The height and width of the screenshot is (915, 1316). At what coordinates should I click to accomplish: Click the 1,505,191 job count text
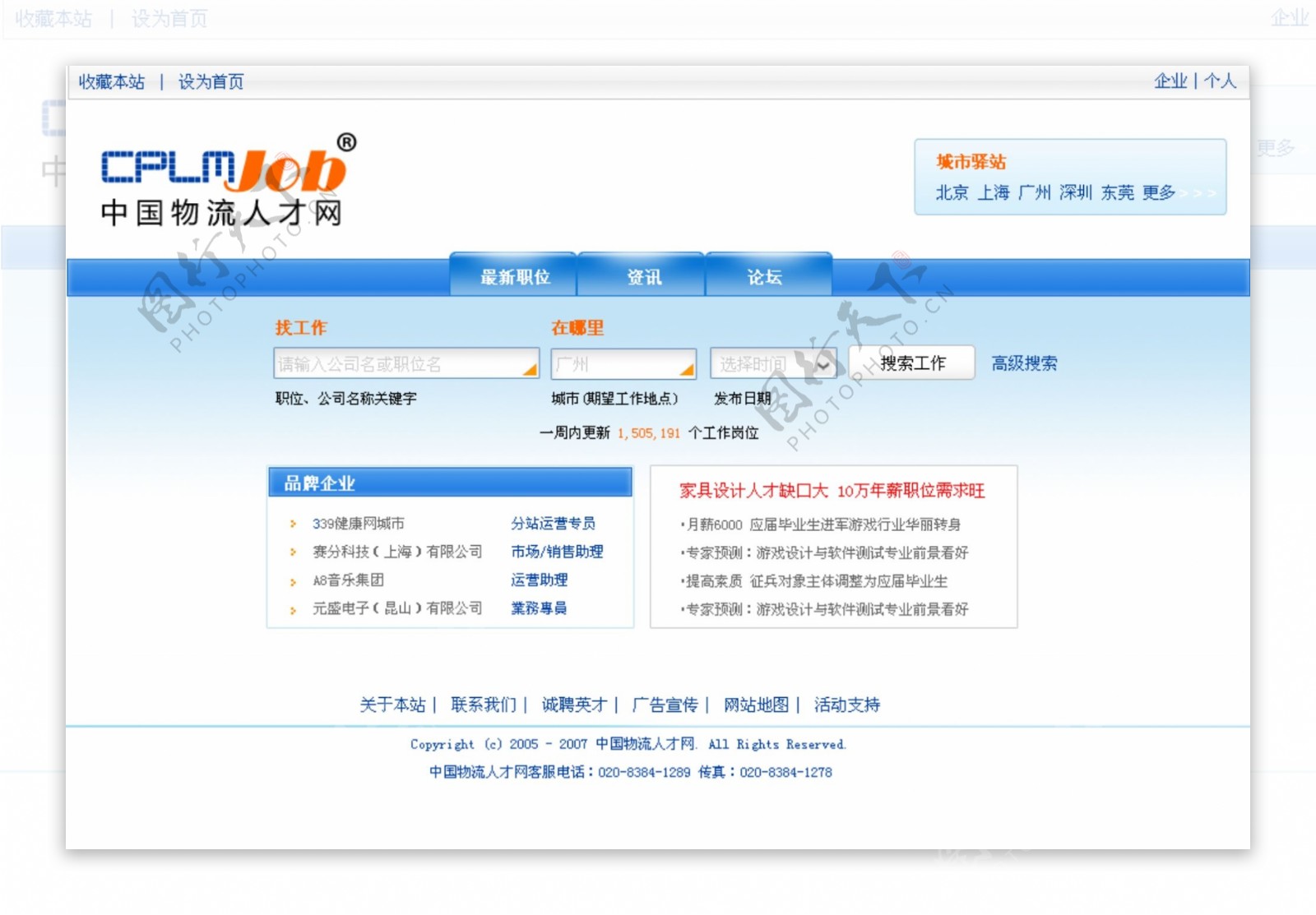(649, 433)
